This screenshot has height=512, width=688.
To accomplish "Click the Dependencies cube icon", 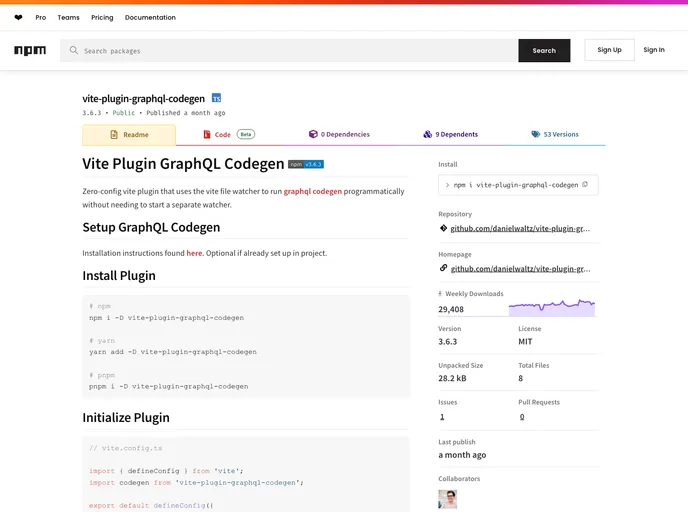I will click(x=313, y=134).
